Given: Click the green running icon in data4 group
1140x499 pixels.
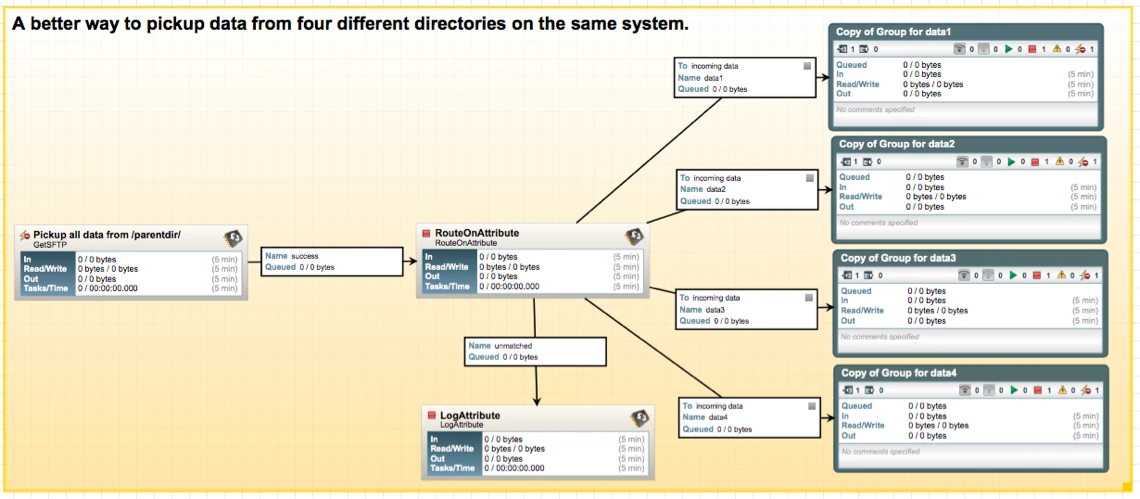Looking at the screenshot, I should coord(1013,391).
